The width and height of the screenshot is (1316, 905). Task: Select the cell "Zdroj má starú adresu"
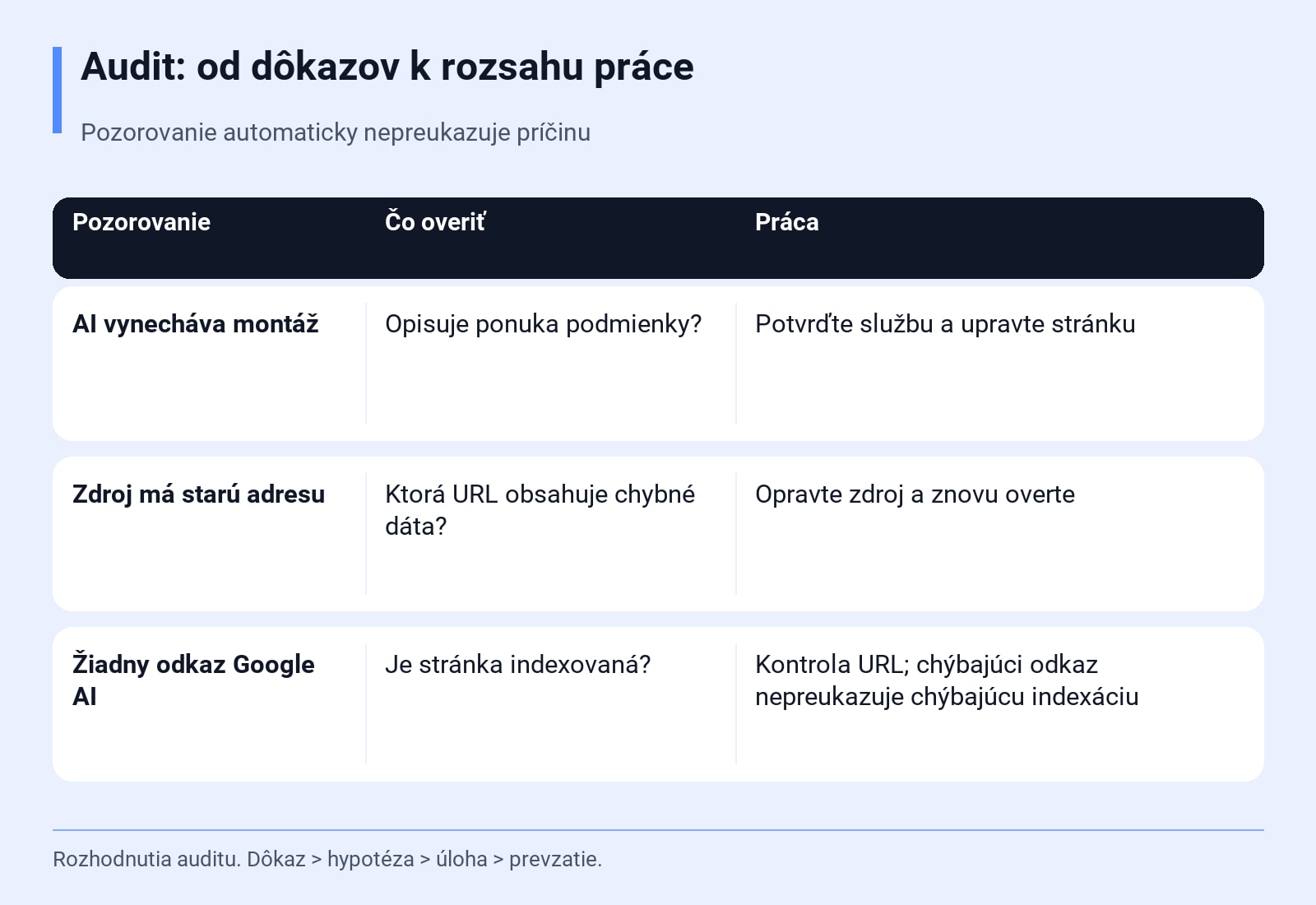coord(199,494)
